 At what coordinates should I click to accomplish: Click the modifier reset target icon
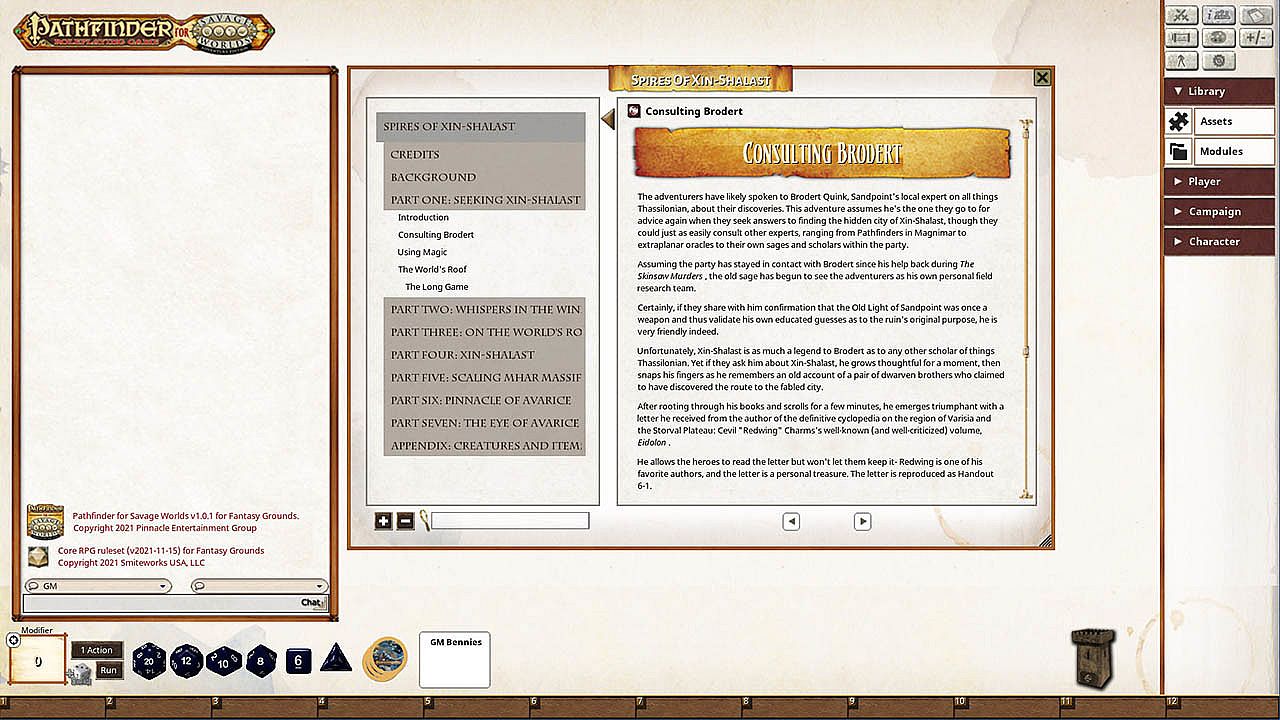pos(13,640)
